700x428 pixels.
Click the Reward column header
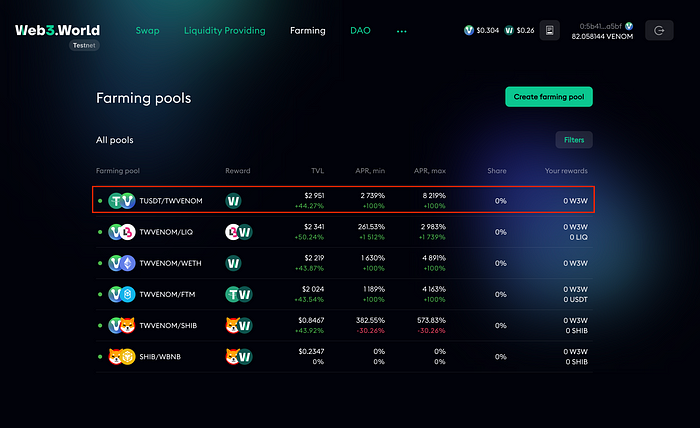[x=238, y=171]
